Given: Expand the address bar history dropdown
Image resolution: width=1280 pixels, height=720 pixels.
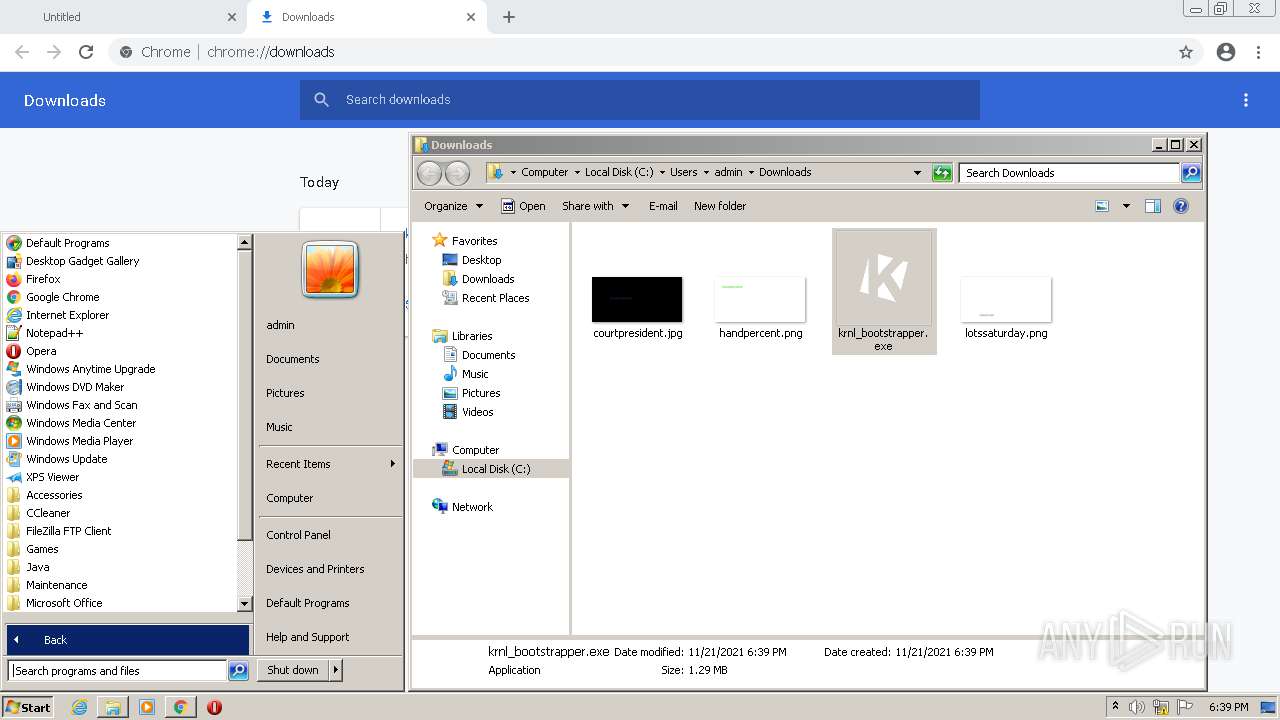Looking at the screenshot, I should (917, 173).
